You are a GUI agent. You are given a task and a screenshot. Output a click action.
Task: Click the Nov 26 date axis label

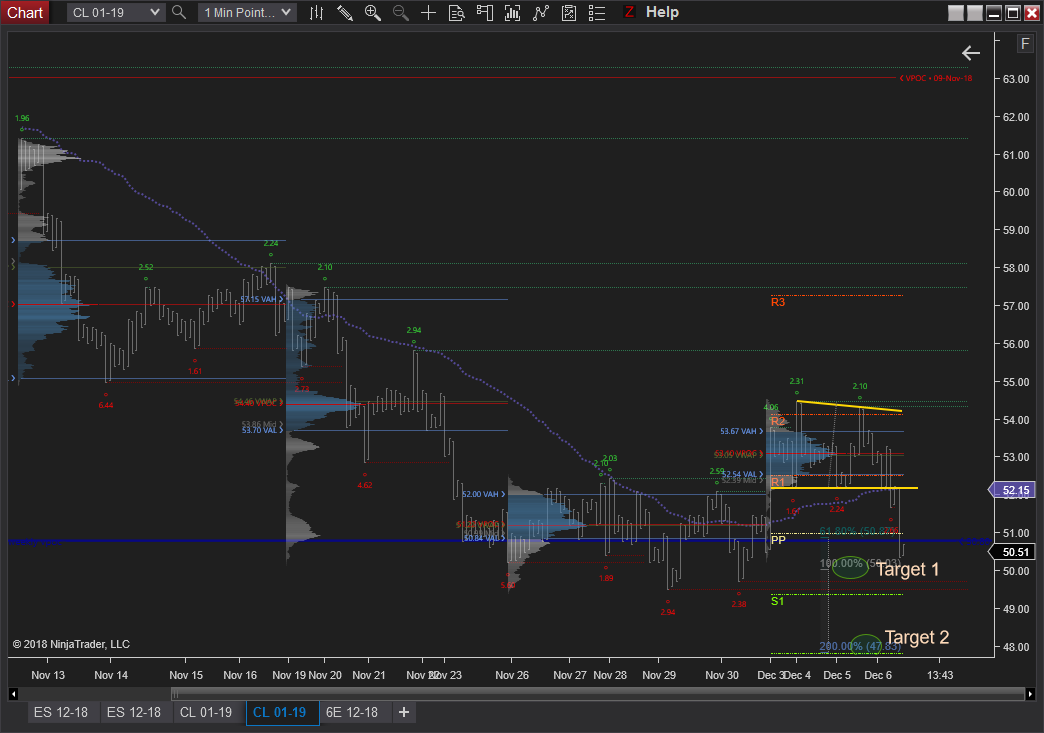[x=512, y=675]
